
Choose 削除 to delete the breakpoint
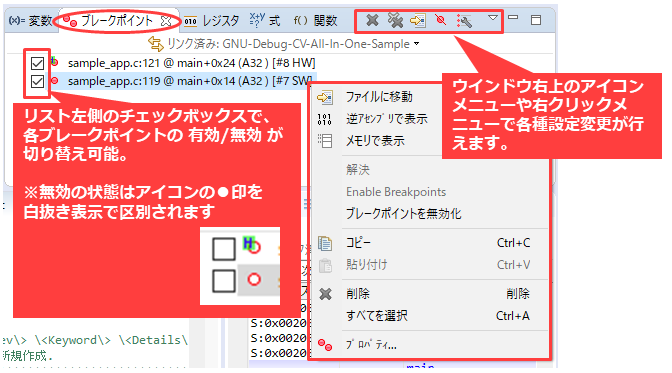(x=431, y=294)
